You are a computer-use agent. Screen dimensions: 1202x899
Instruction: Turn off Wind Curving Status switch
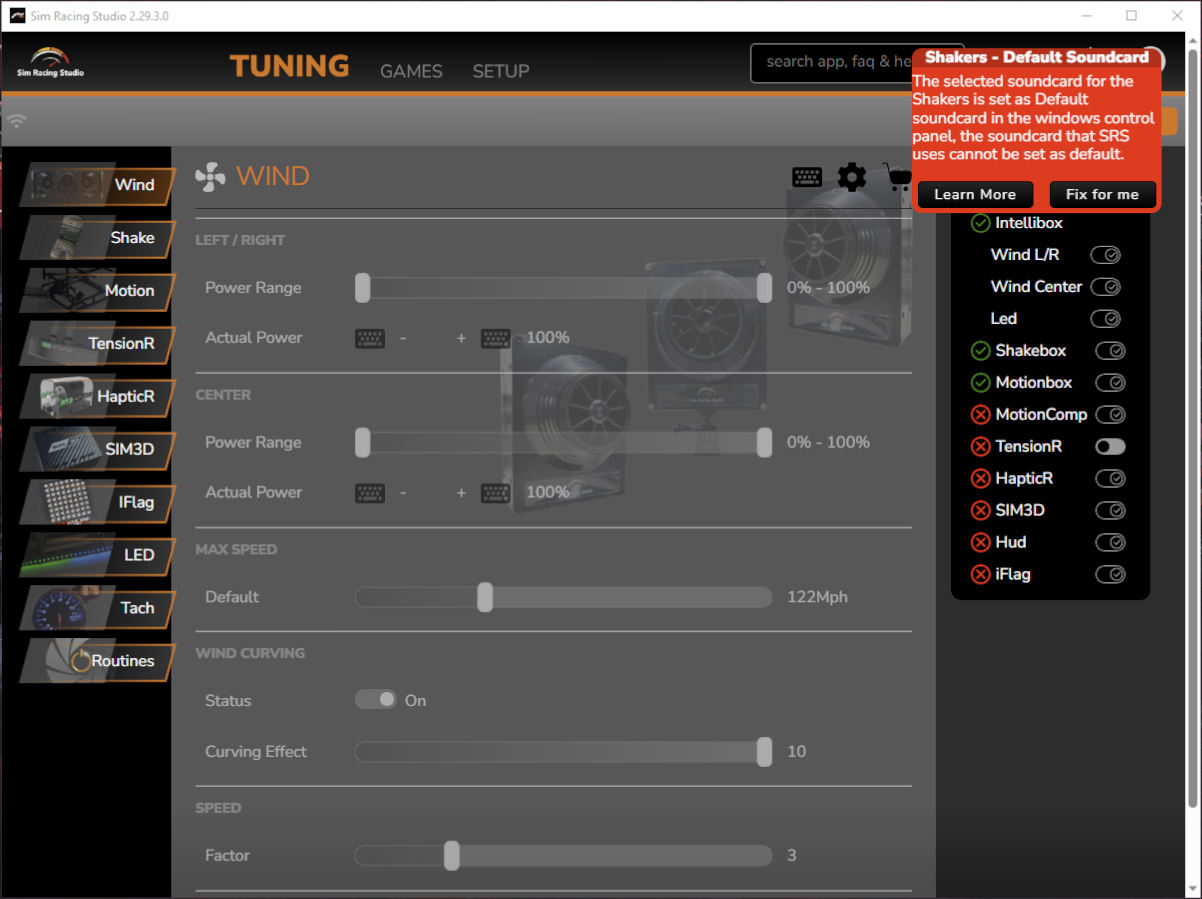click(x=376, y=700)
